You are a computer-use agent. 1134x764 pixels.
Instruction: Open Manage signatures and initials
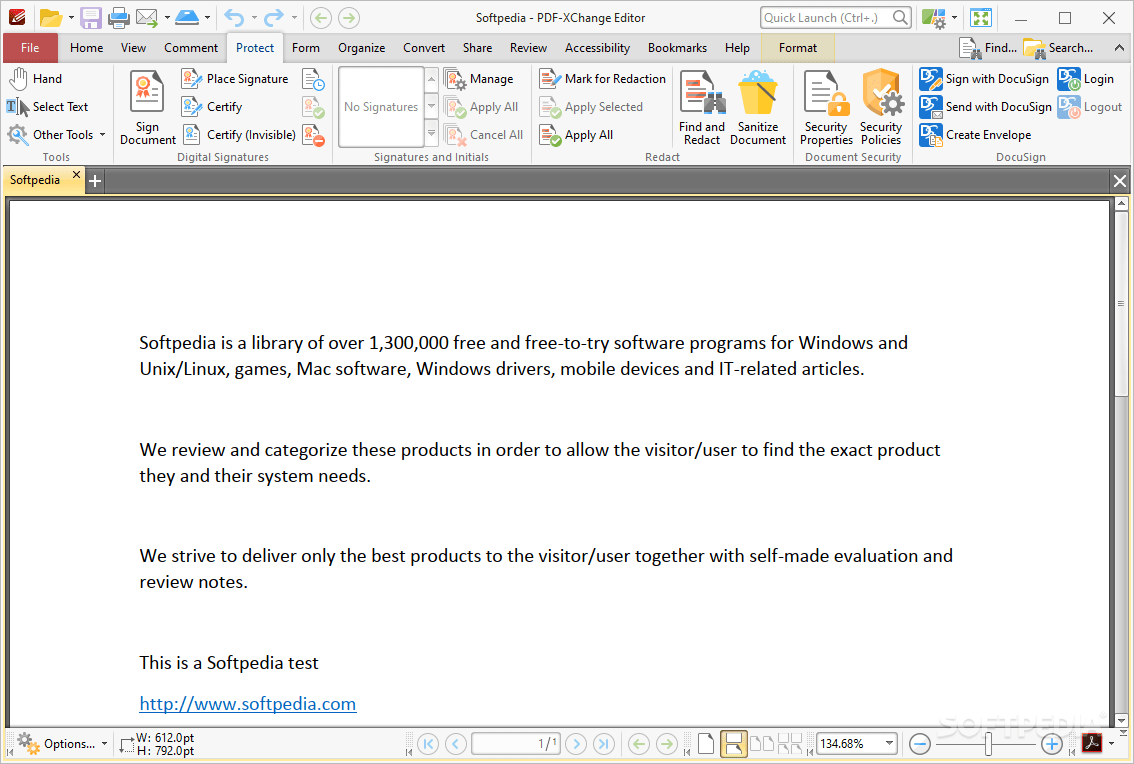tap(479, 79)
